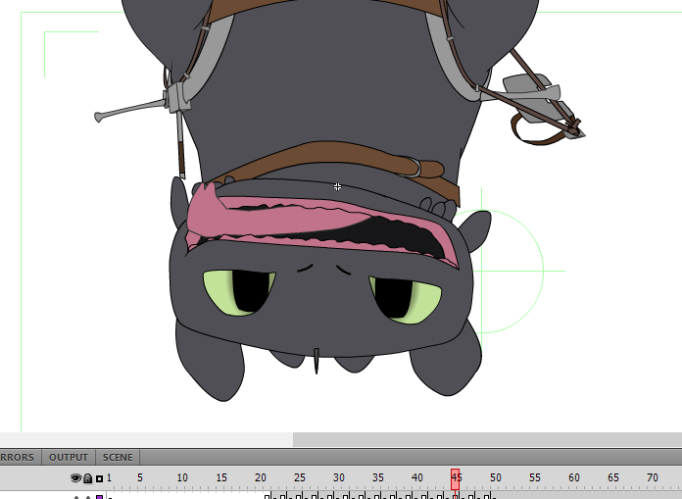This screenshot has height=499, width=682.
Task: Click the red playhead at frame 45
Action: (x=455, y=477)
